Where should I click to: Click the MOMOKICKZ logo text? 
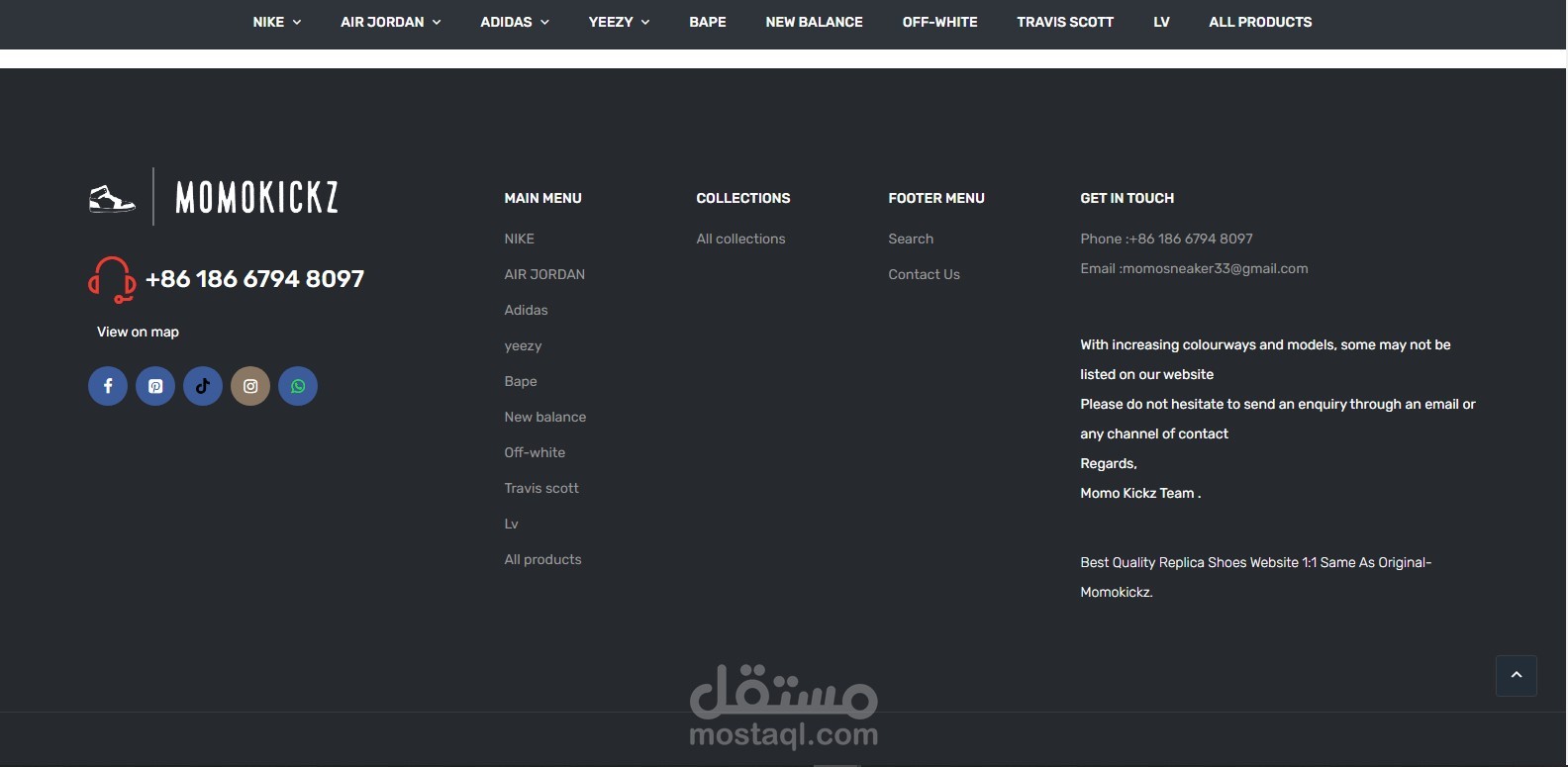click(257, 197)
